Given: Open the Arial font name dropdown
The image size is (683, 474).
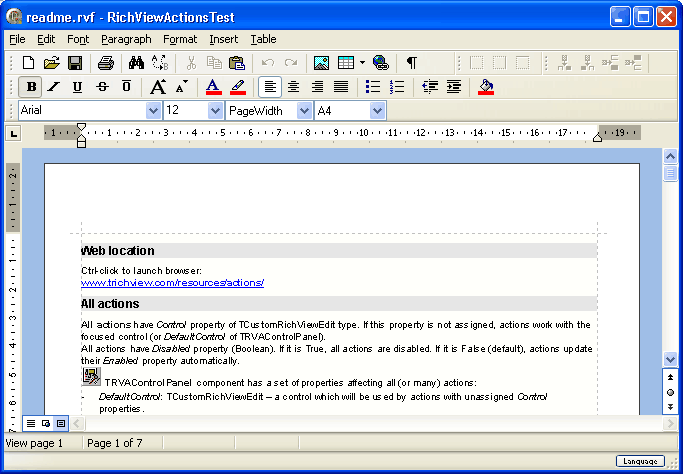Looking at the screenshot, I should [153, 111].
